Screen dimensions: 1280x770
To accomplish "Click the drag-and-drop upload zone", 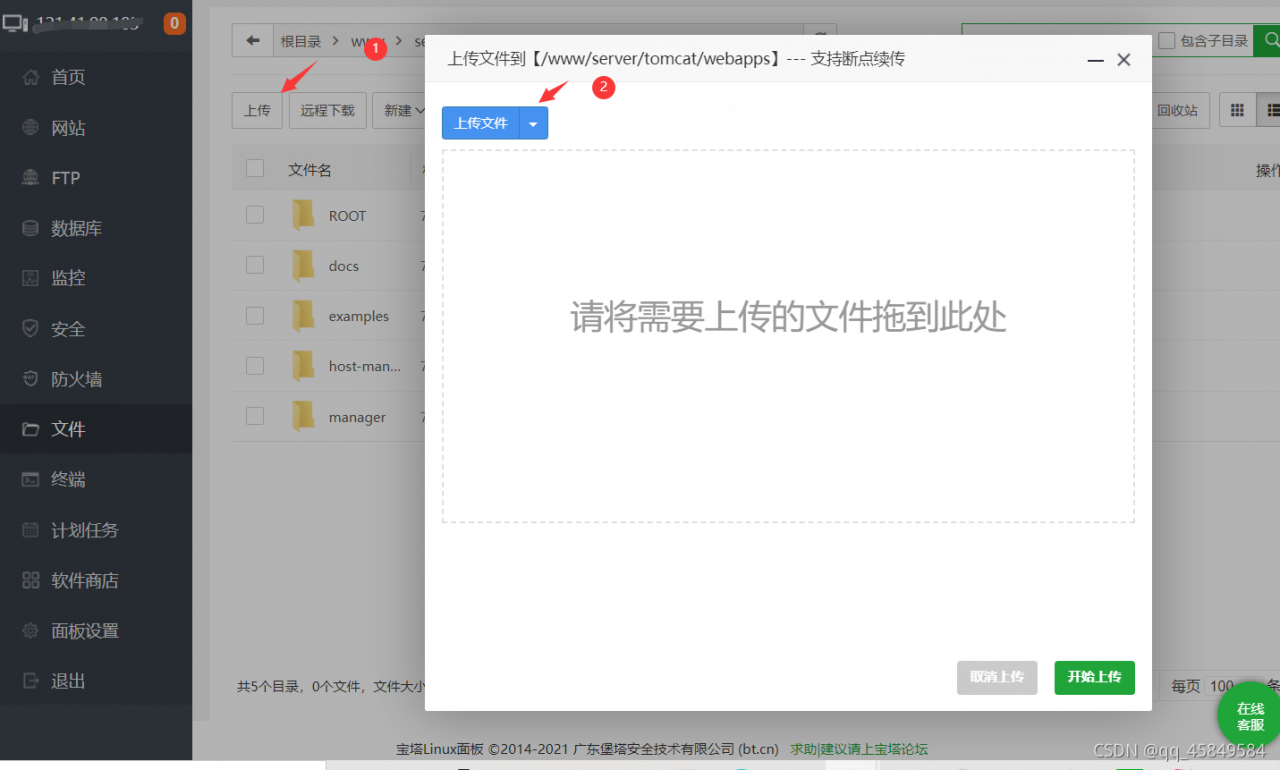I will click(x=788, y=335).
